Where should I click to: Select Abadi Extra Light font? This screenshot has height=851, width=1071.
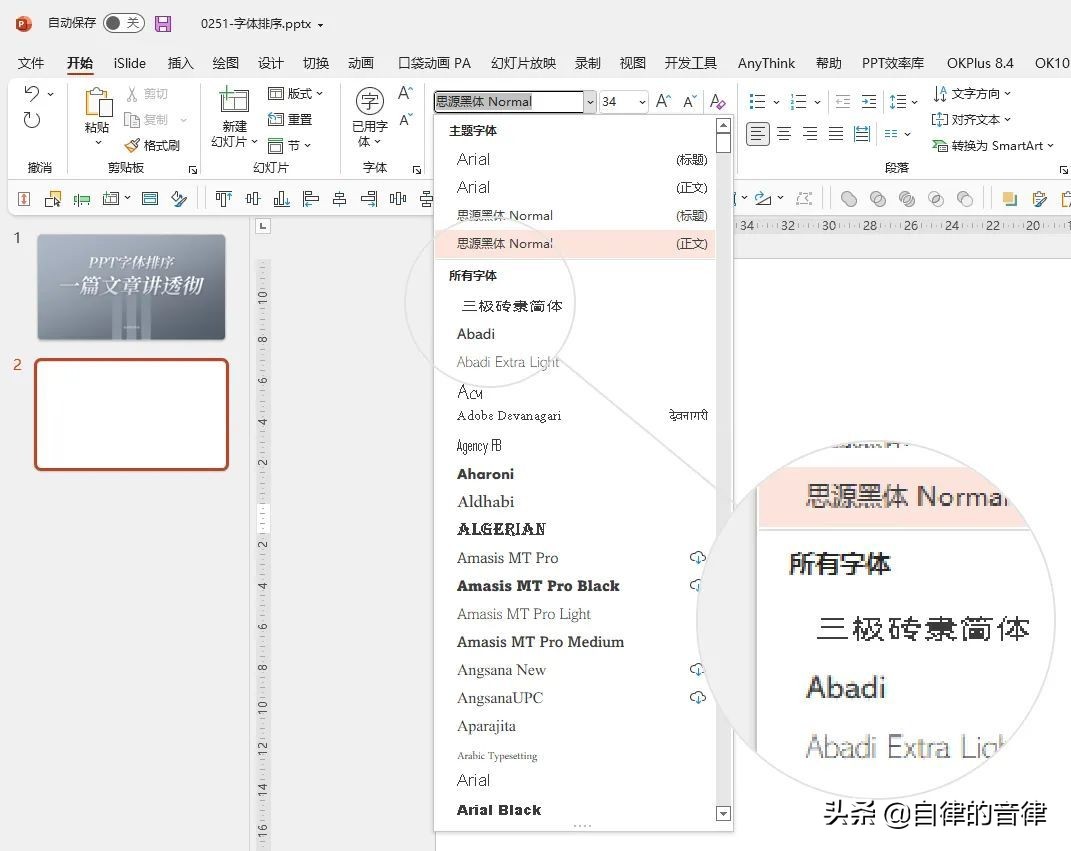[575, 362]
